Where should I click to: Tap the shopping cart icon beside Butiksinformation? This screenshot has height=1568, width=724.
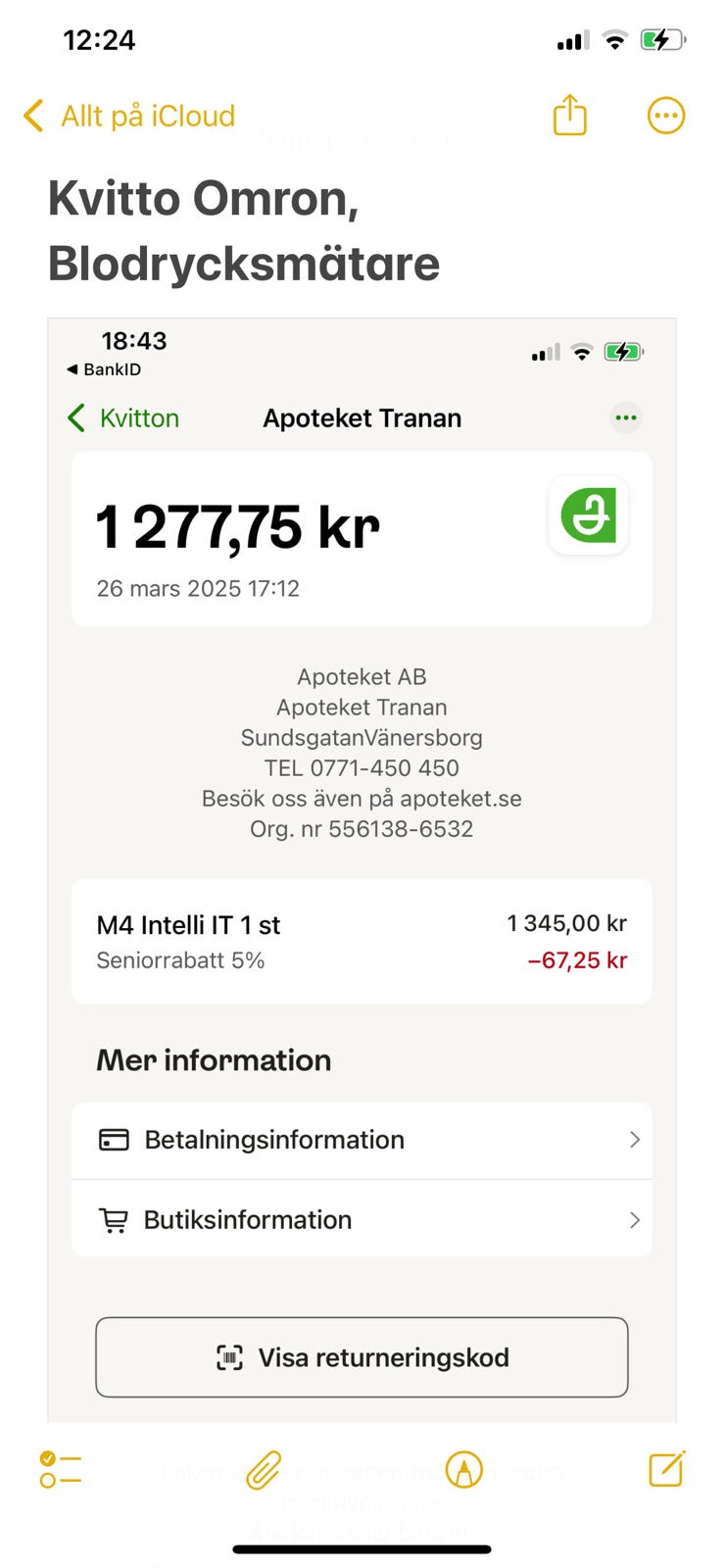[x=114, y=1220]
